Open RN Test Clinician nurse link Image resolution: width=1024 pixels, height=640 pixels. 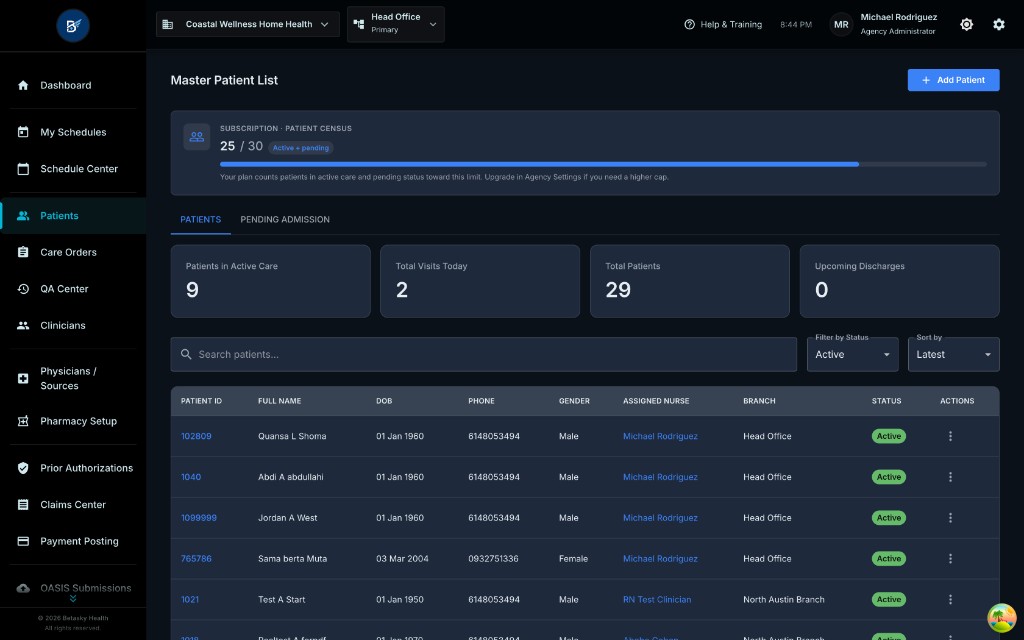(656, 600)
